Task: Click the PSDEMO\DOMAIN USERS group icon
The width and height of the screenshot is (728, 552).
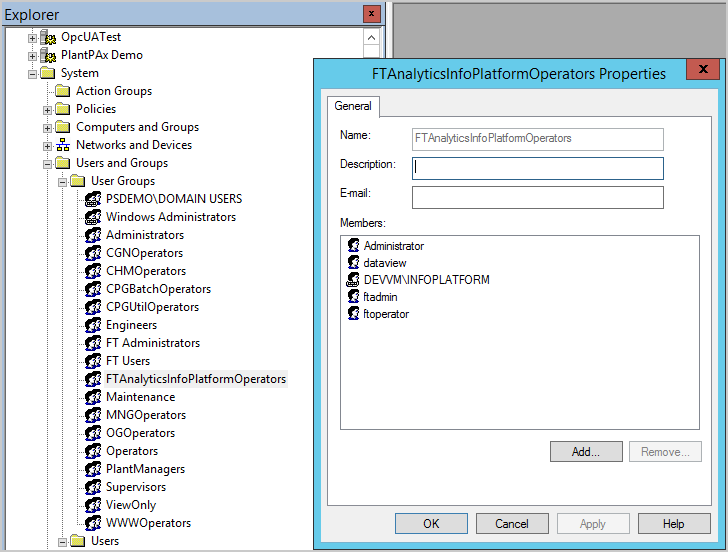Action: point(93,199)
